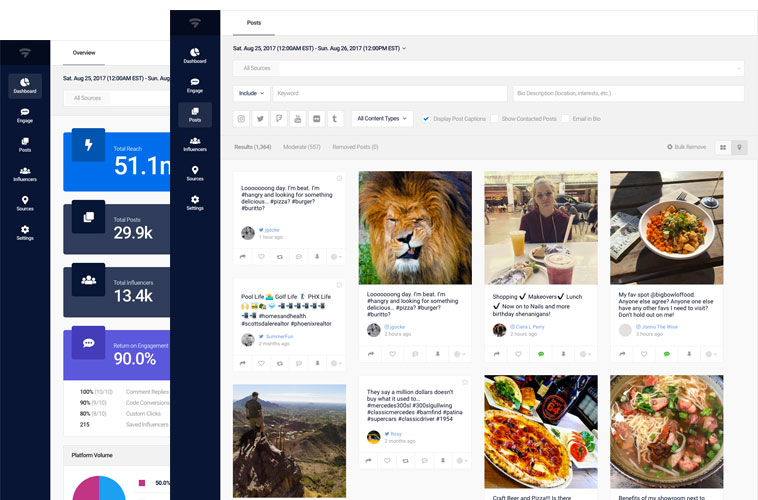Open Influencers in the Posts window sidebar

pyautogui.click(x=195, y=144)
